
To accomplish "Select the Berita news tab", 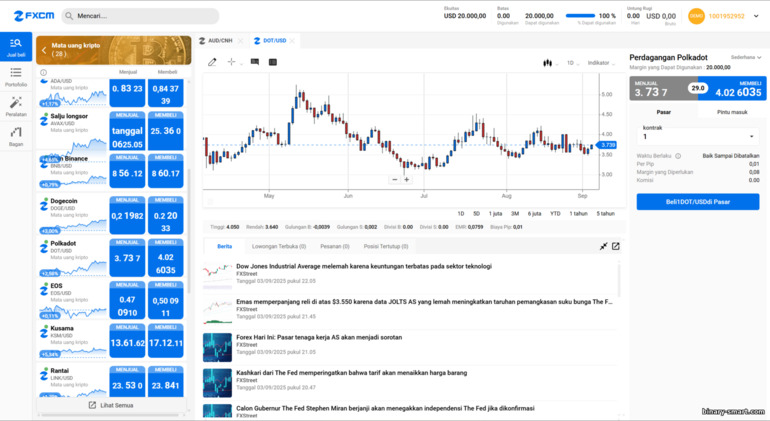I will pyautogui.click(x=224, y=246).
